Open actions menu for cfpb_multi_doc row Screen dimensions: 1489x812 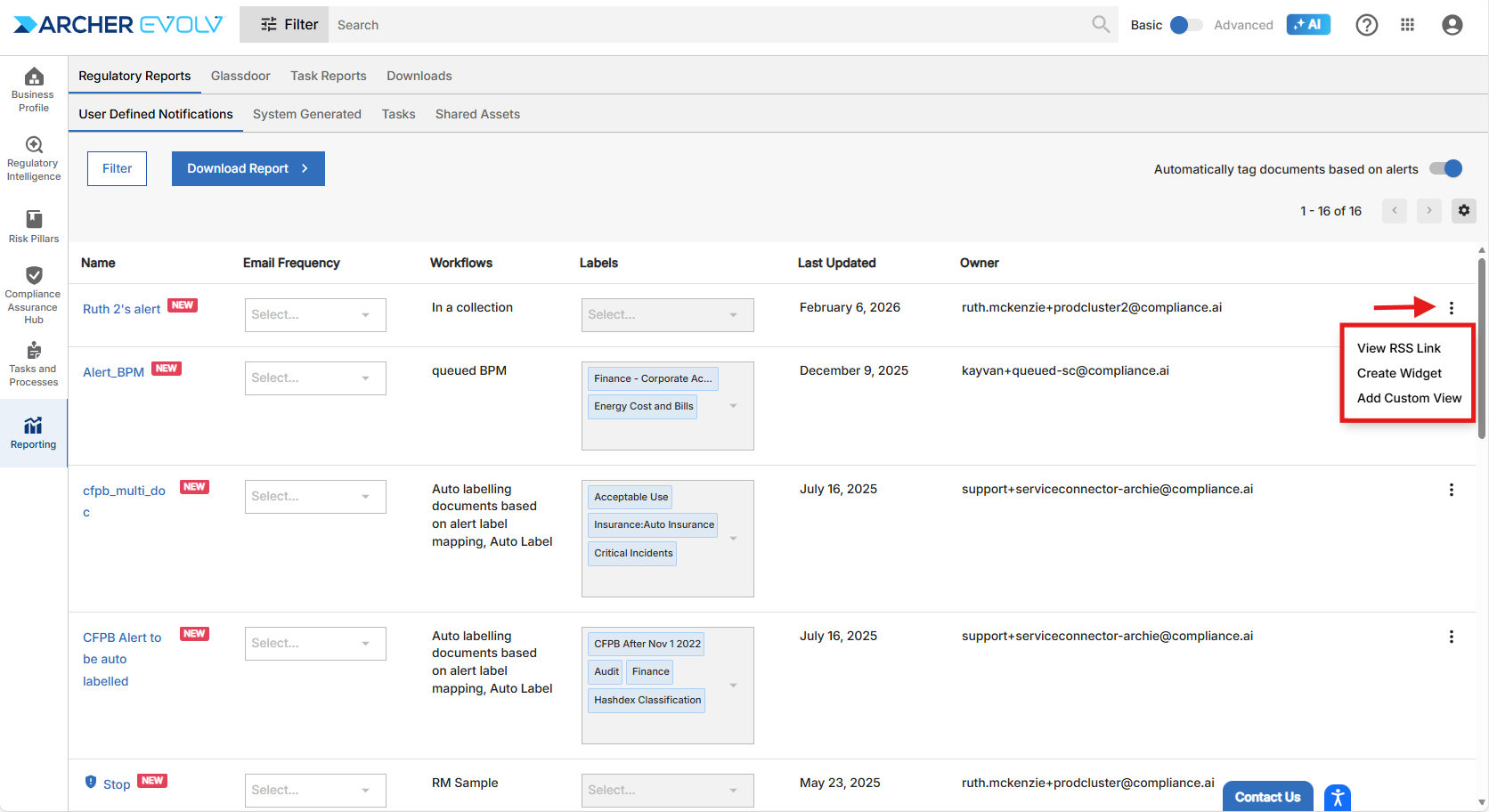1451,490
